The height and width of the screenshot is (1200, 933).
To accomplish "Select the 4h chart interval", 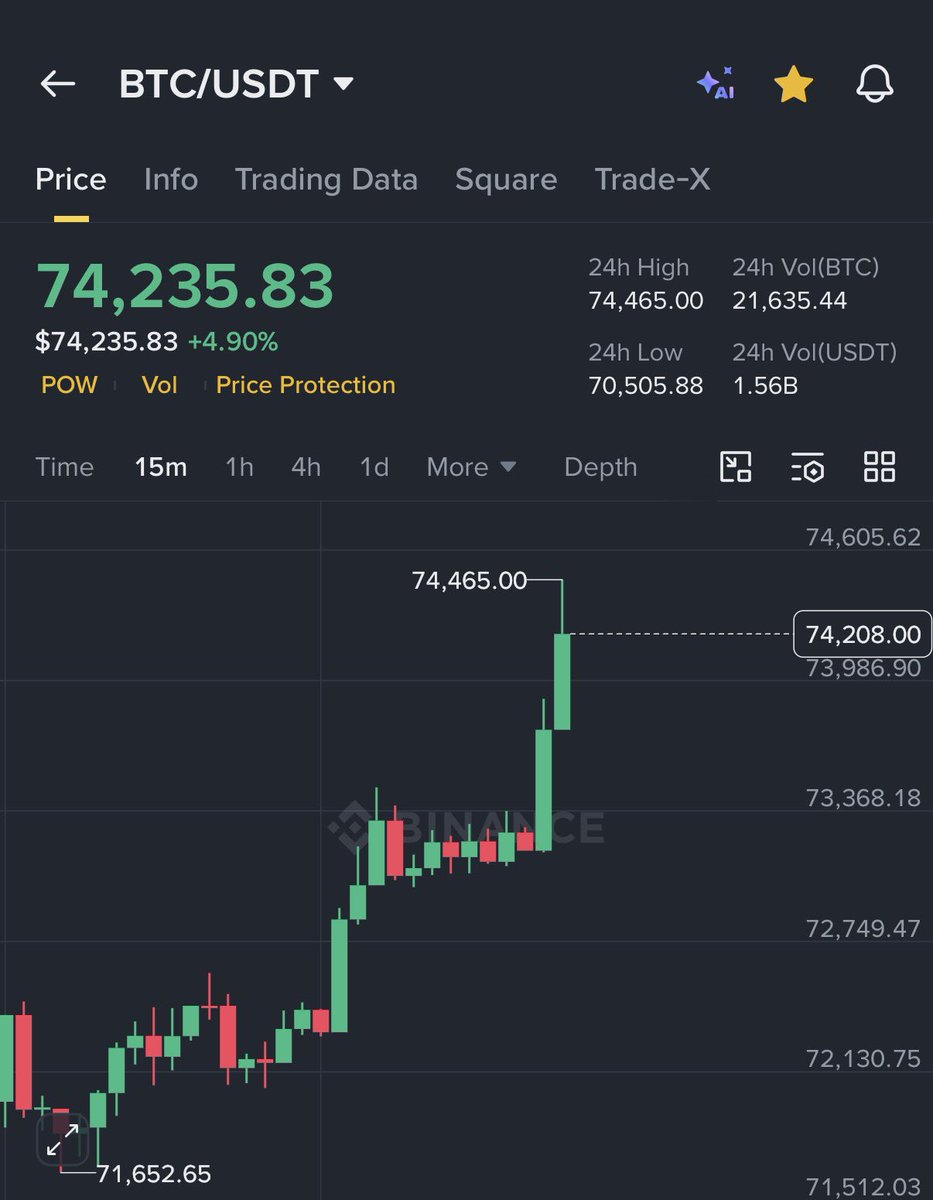I will coord(306,467).
